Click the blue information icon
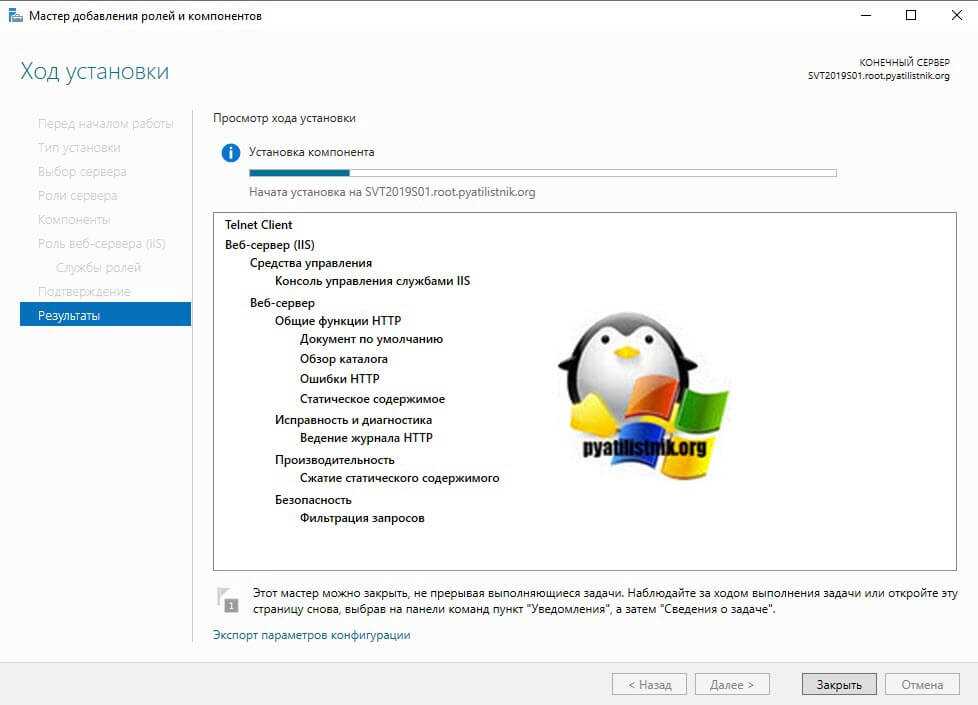The image size is (978, 705). (x=231, y=153)
